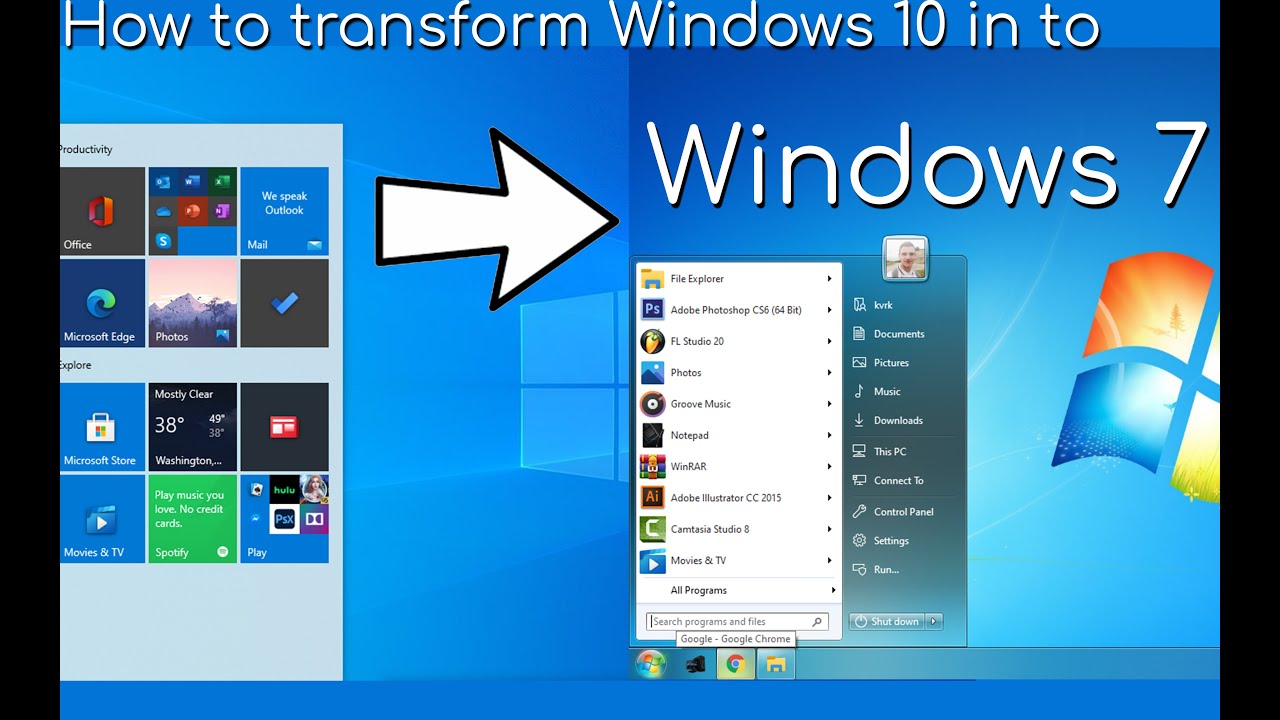Click the Adobe Illustrator Ai icon

click(x=653, y=497)
